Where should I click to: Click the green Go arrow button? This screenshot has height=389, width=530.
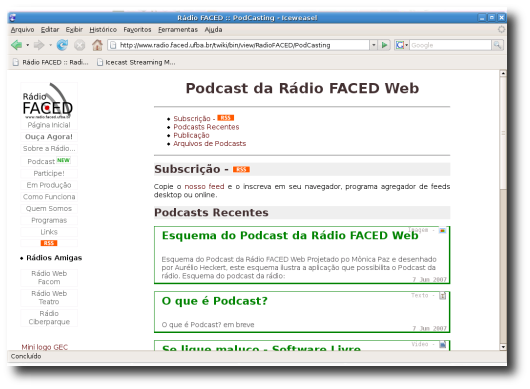tap(384, 45)
